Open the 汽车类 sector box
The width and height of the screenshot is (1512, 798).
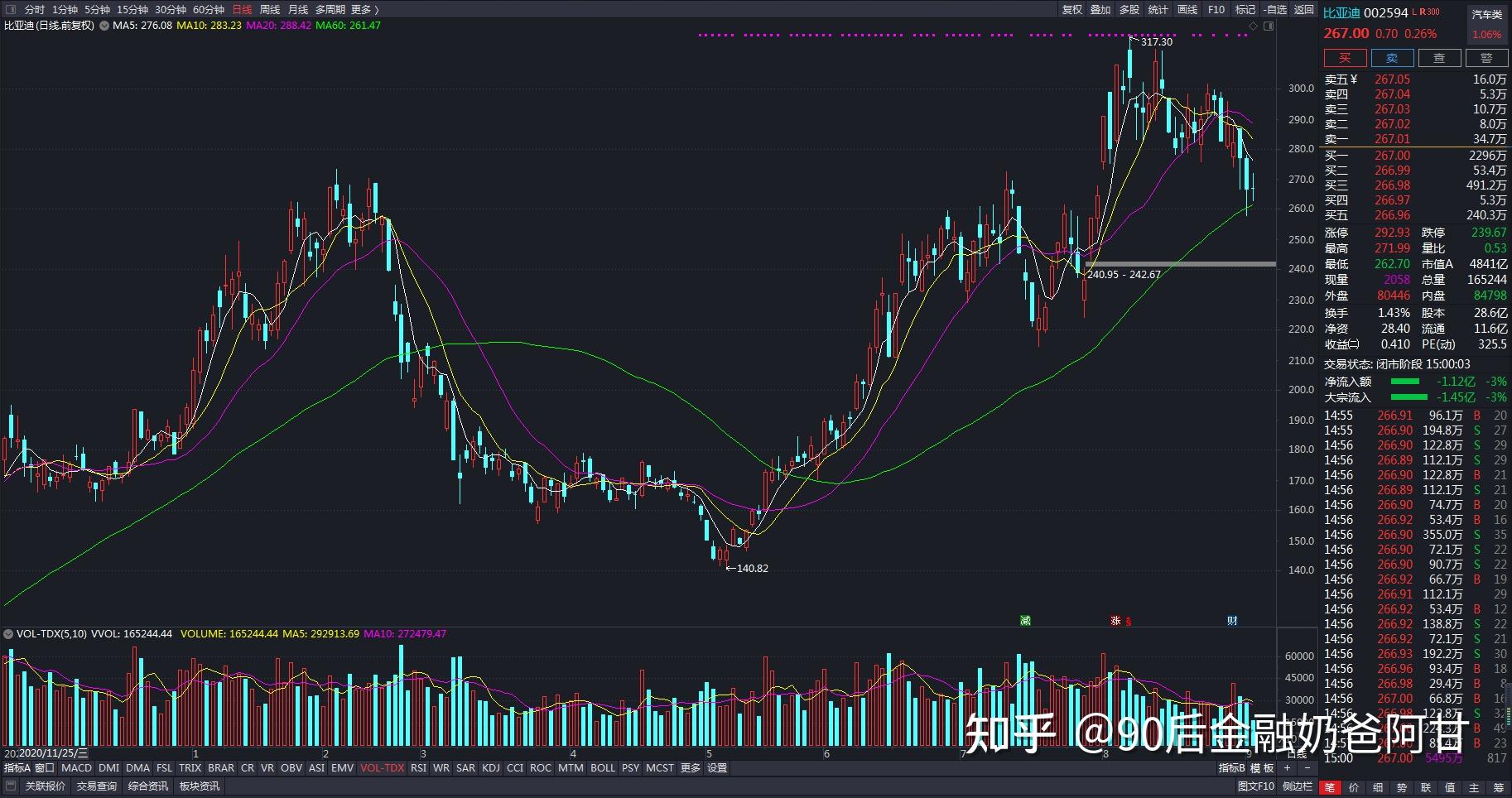pos(1487,24)
